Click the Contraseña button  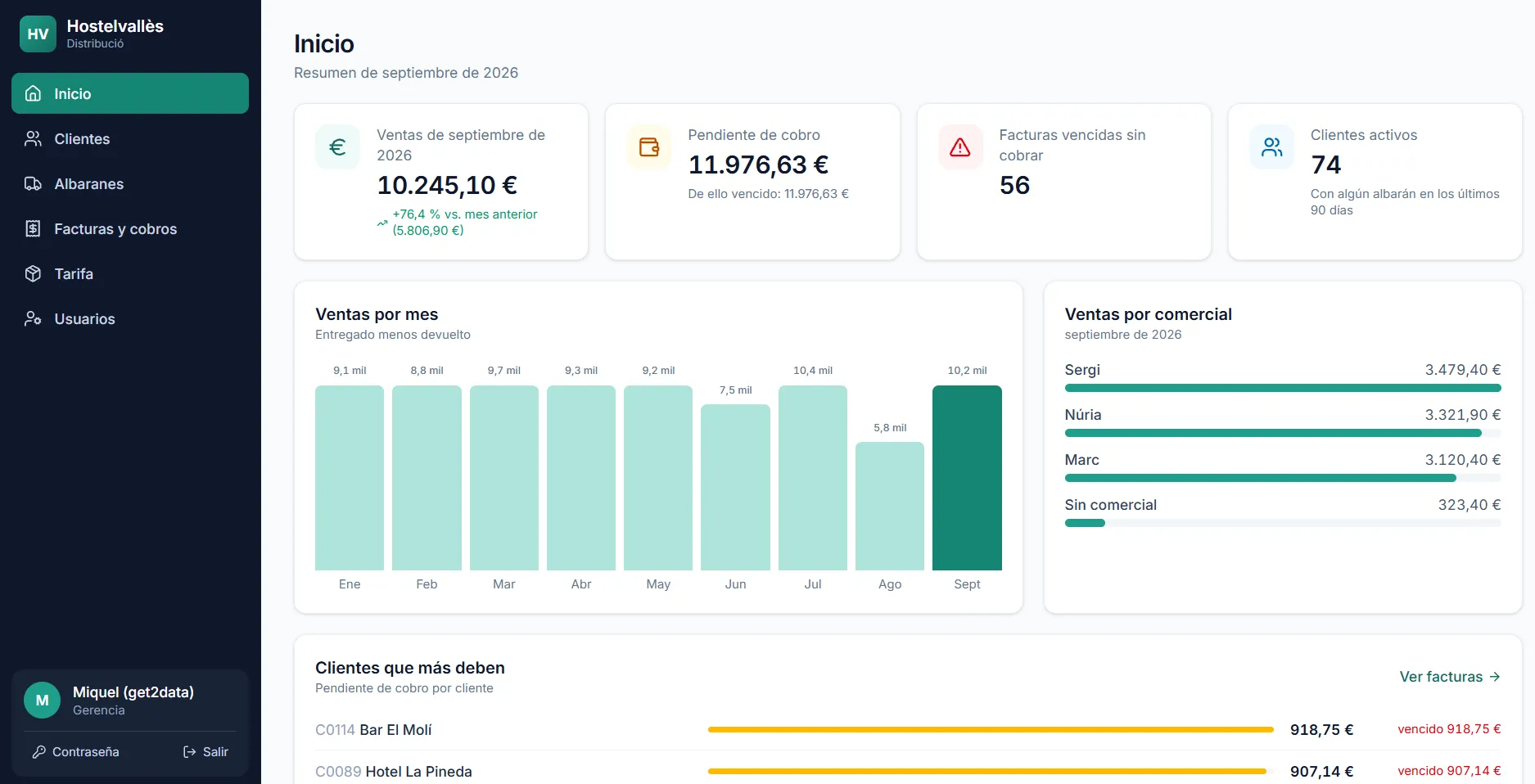click(x=75, y=751)
